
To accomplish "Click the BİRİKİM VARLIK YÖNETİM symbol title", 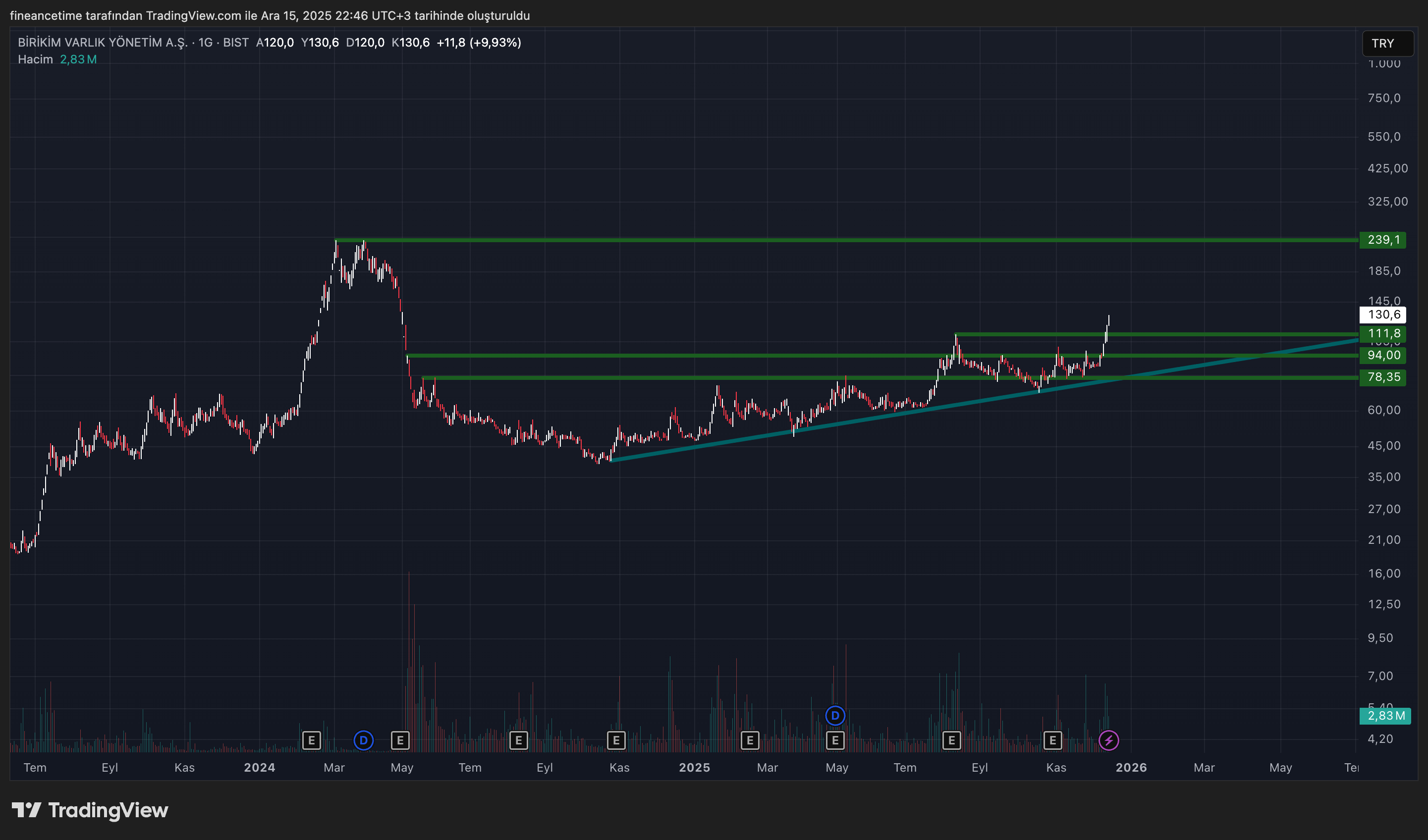I will click(102, 43).
